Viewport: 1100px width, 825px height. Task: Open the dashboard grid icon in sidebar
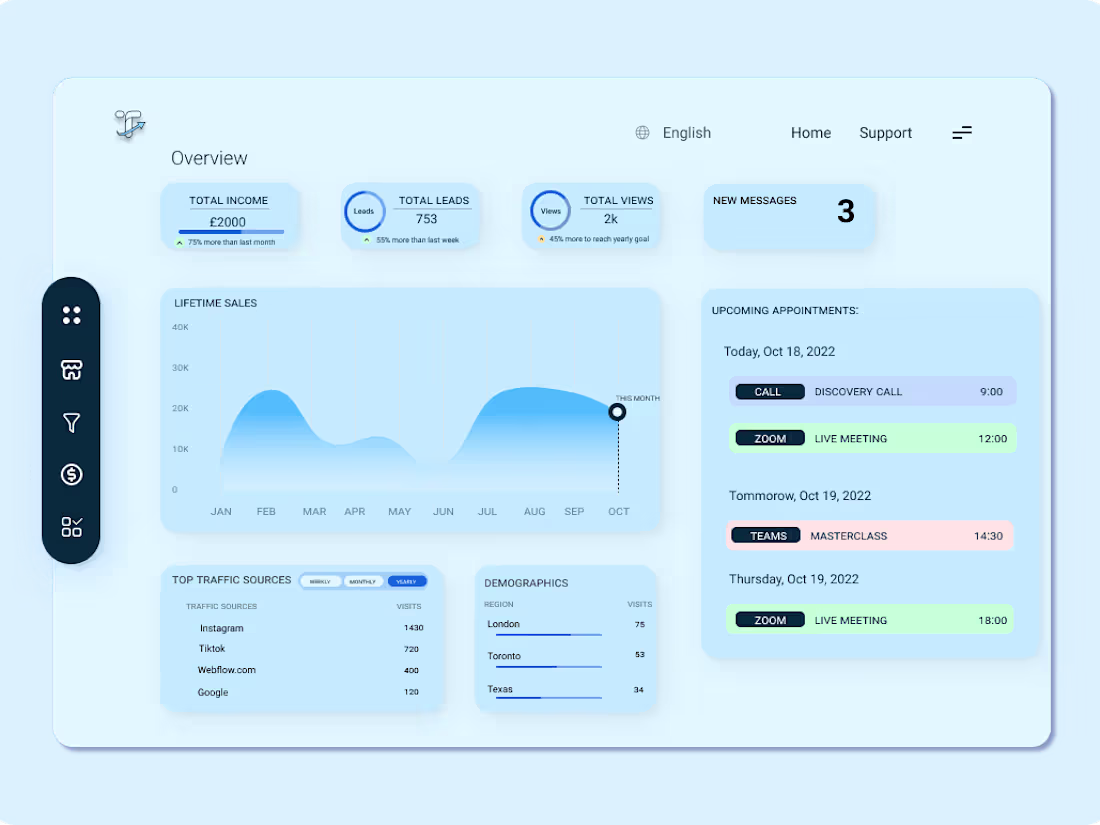(x=71, y=314)
